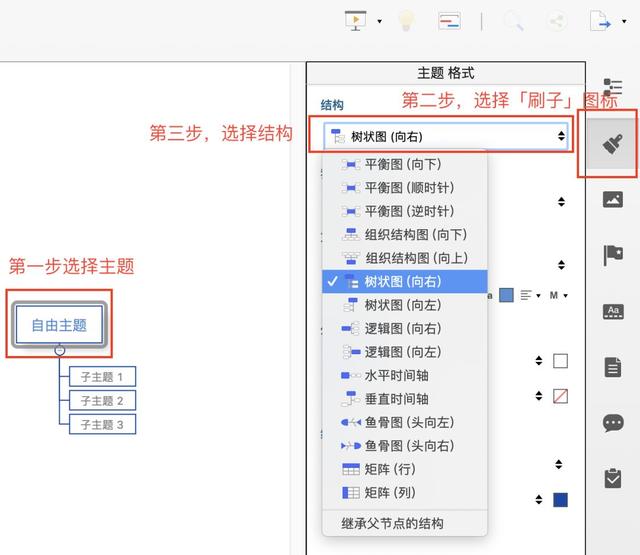
Task: Open the comments speech bubble panel
Action: tap(613, 423)
